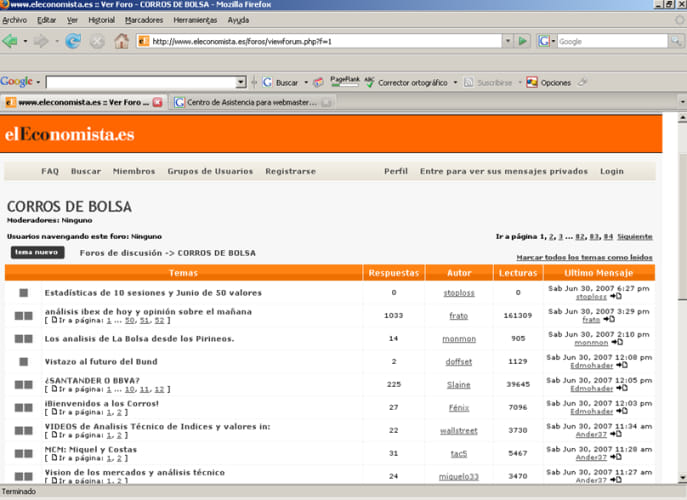This screenshot has height=500, width=687.
Task: Open author profile Slaine
Action: click(x=458, y=385)
